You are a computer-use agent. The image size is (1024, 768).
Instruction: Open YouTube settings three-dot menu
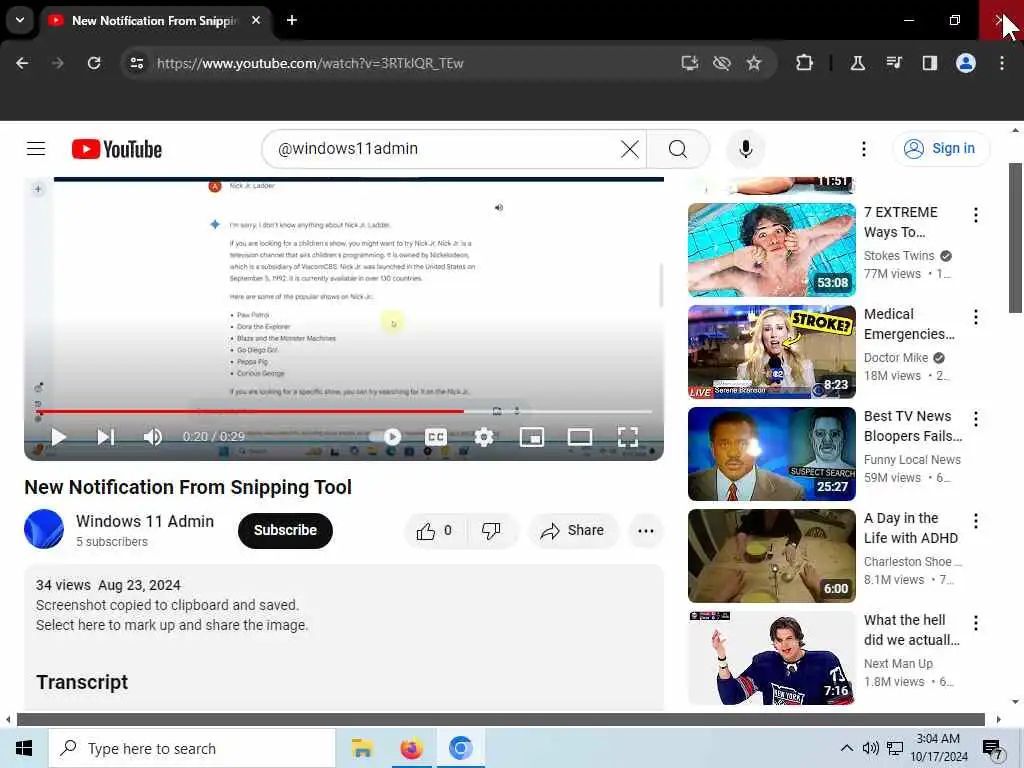pos(863,149)
